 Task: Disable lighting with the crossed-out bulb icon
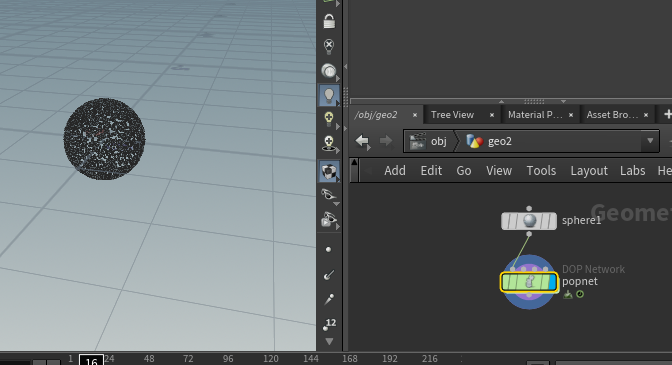click(329, 46)
